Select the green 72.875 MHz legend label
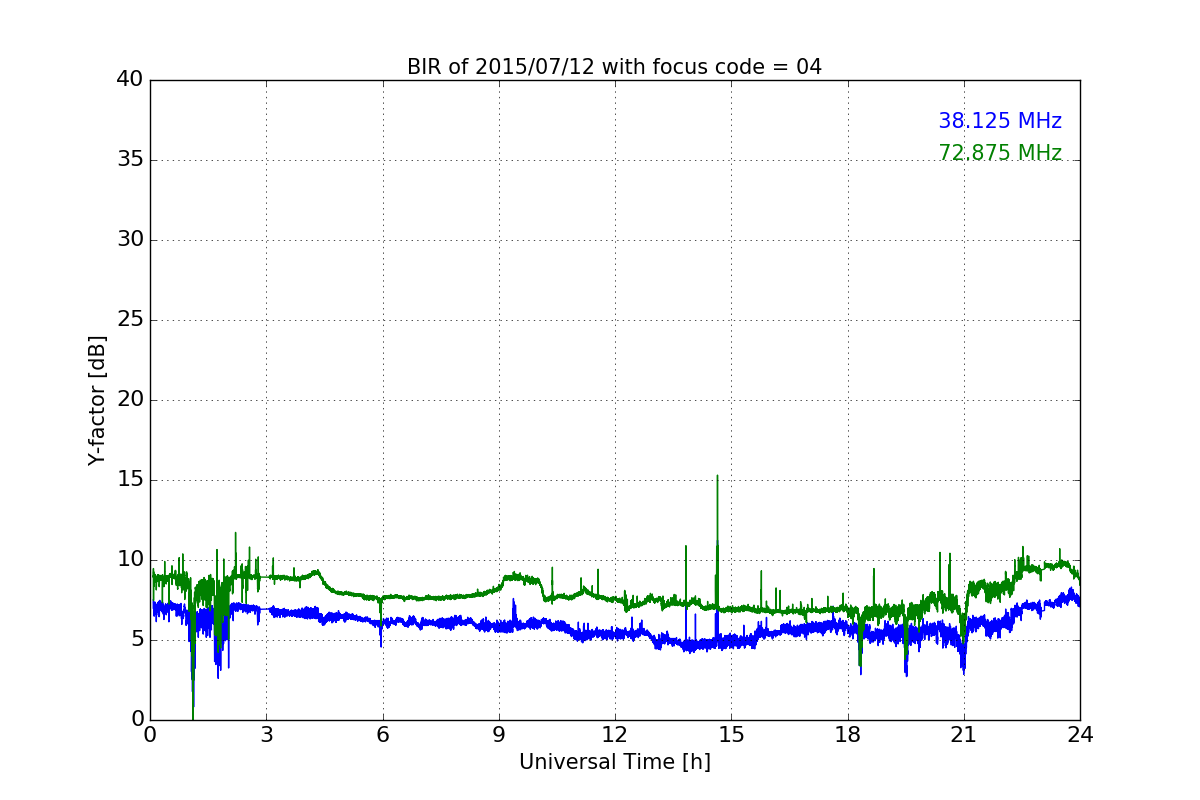 [x=1000, y=153]
